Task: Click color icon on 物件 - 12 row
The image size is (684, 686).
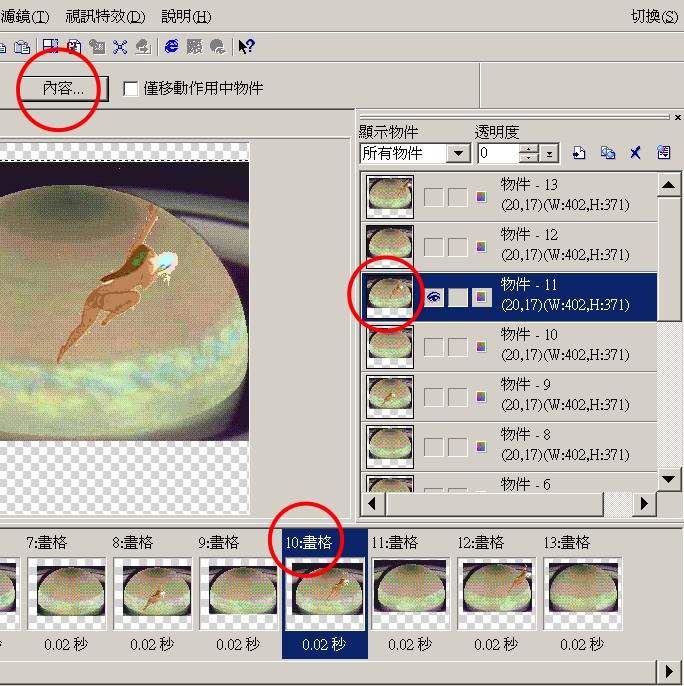Action: tap(481, 247)
